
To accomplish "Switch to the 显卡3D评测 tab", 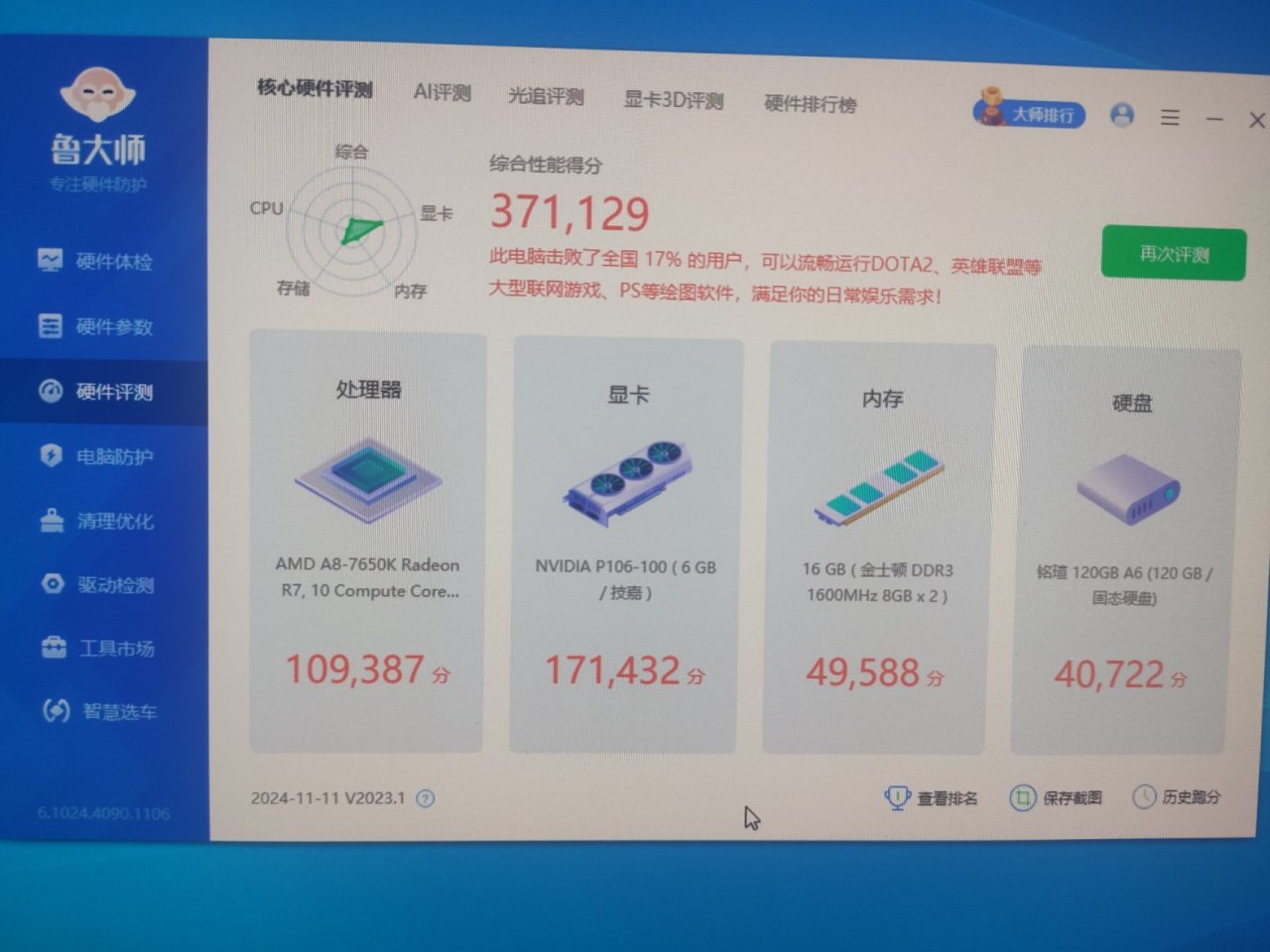I will 674,100.
